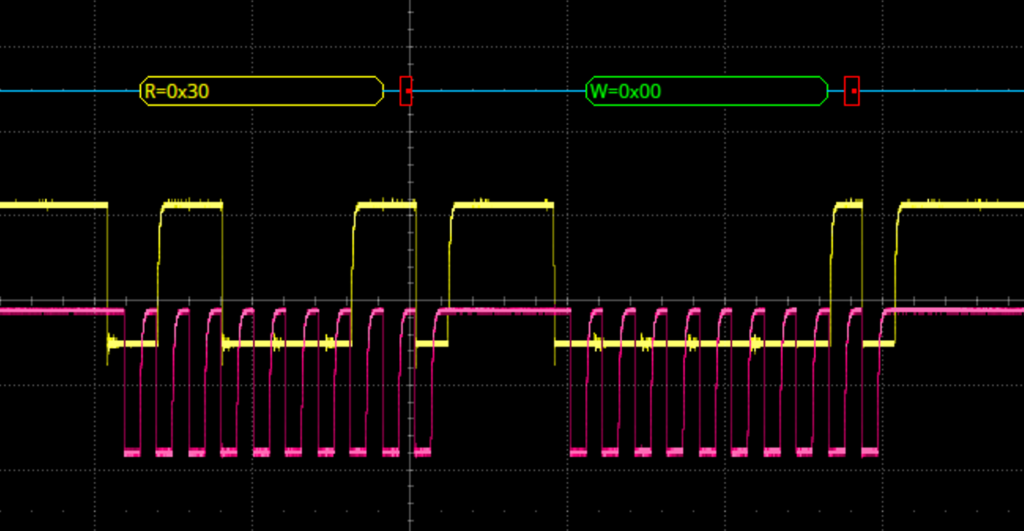The image size is (1024, 531).
Task: Select the R=0x30 decoded read packet
Action: pos(261,91)
